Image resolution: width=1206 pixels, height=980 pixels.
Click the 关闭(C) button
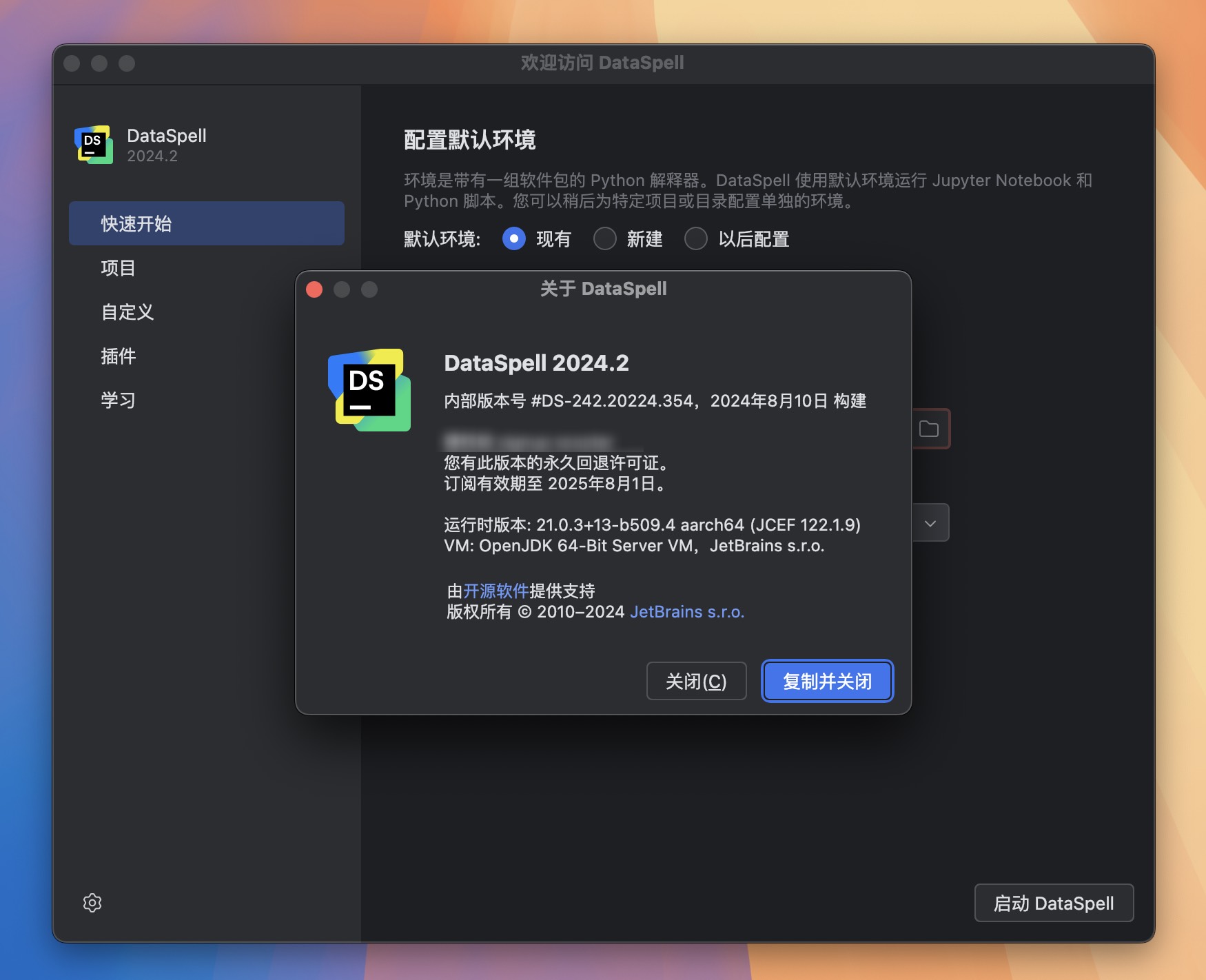click(696, 681)
